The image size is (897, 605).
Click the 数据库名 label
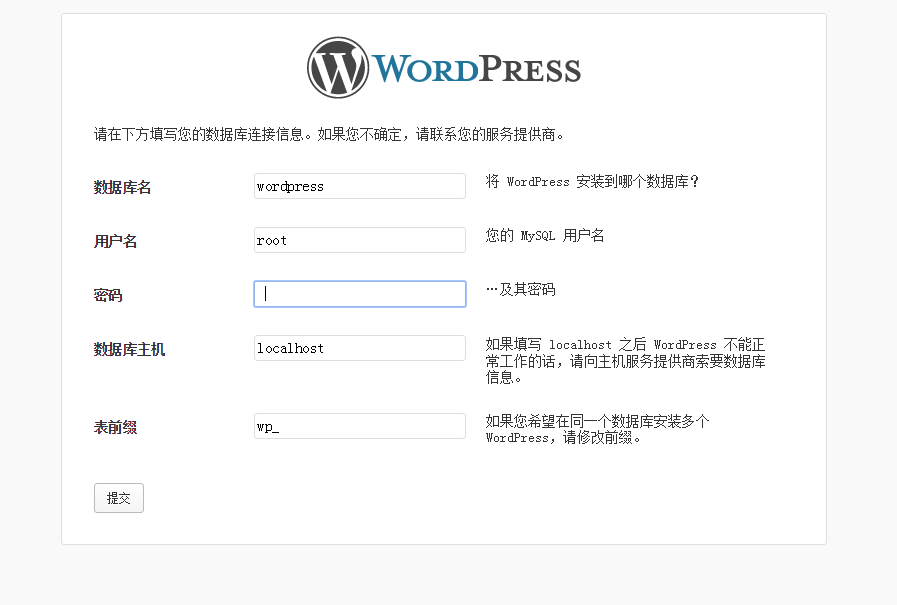coord(122,187)
